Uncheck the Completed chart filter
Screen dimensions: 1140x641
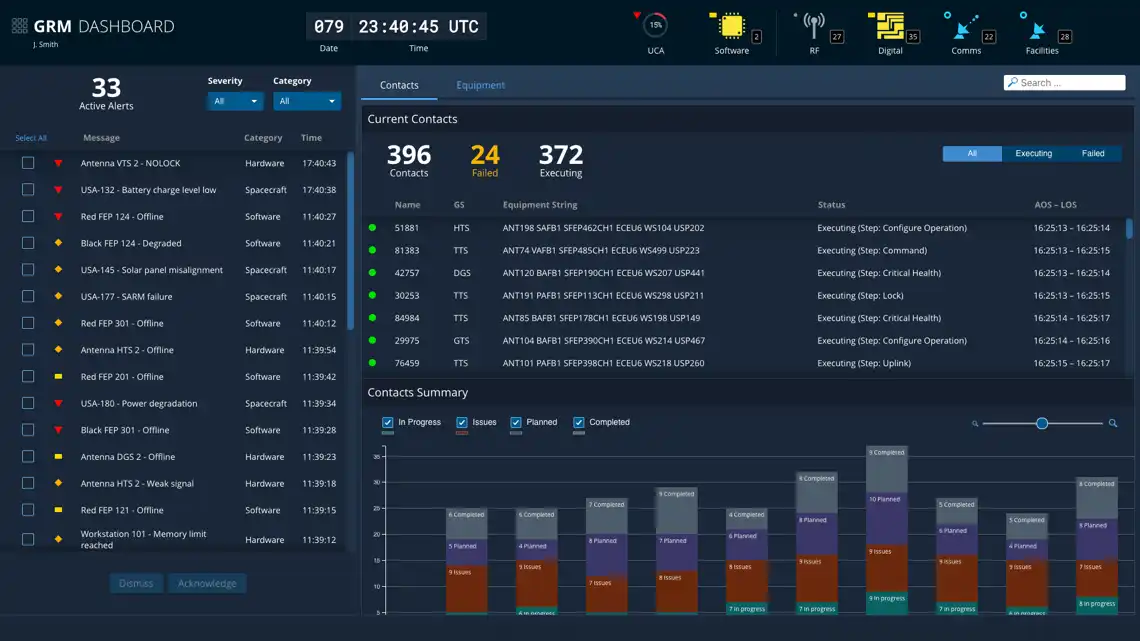[579, 422]
